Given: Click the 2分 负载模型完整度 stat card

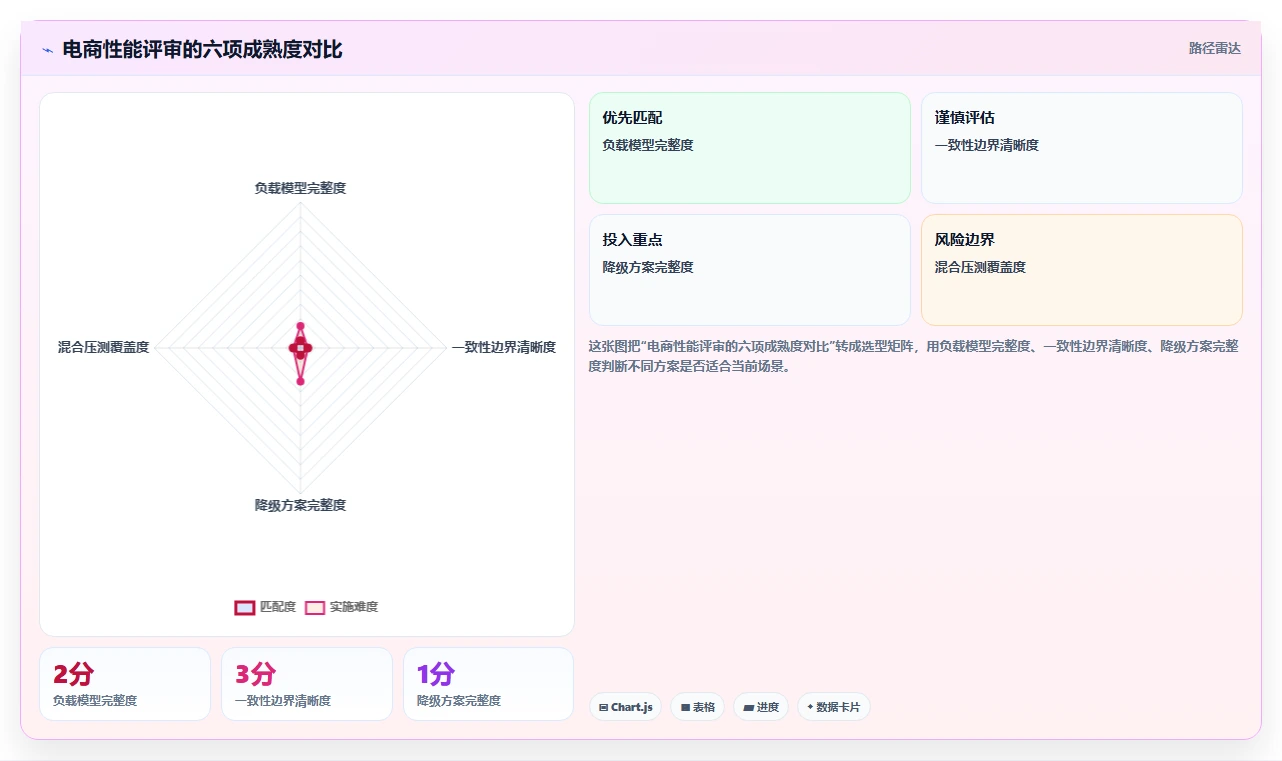Looking at the screenshot, I should point(125,684).
